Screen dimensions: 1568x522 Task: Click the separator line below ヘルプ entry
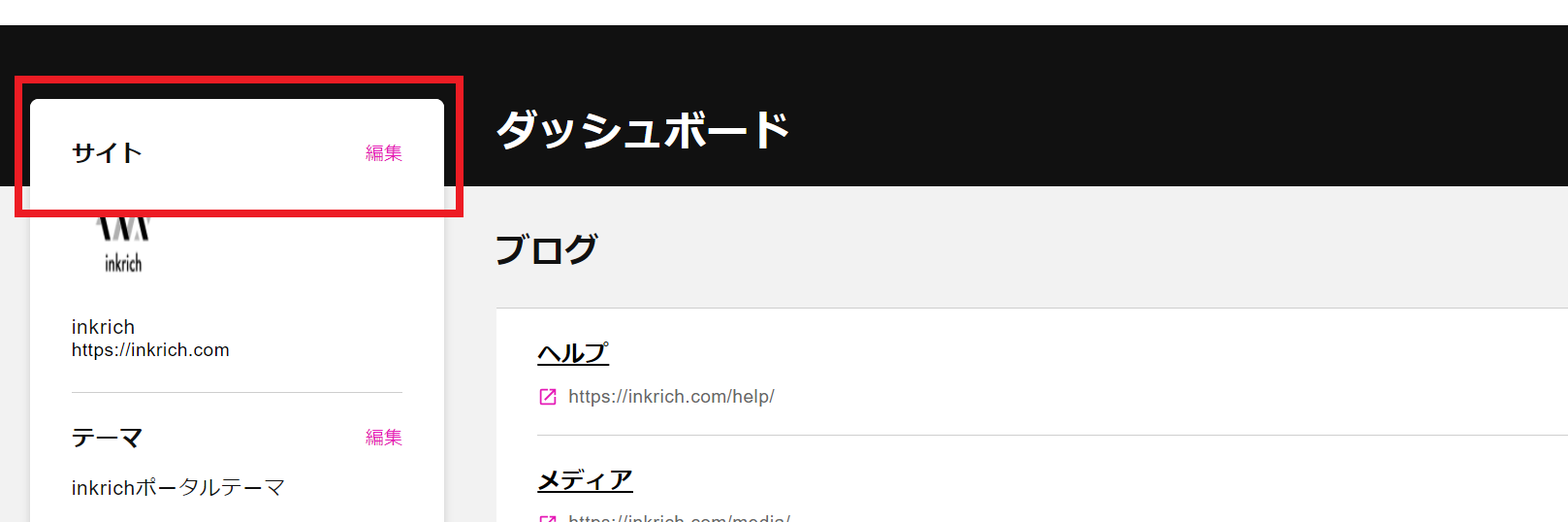click(x=1052, y=436)
